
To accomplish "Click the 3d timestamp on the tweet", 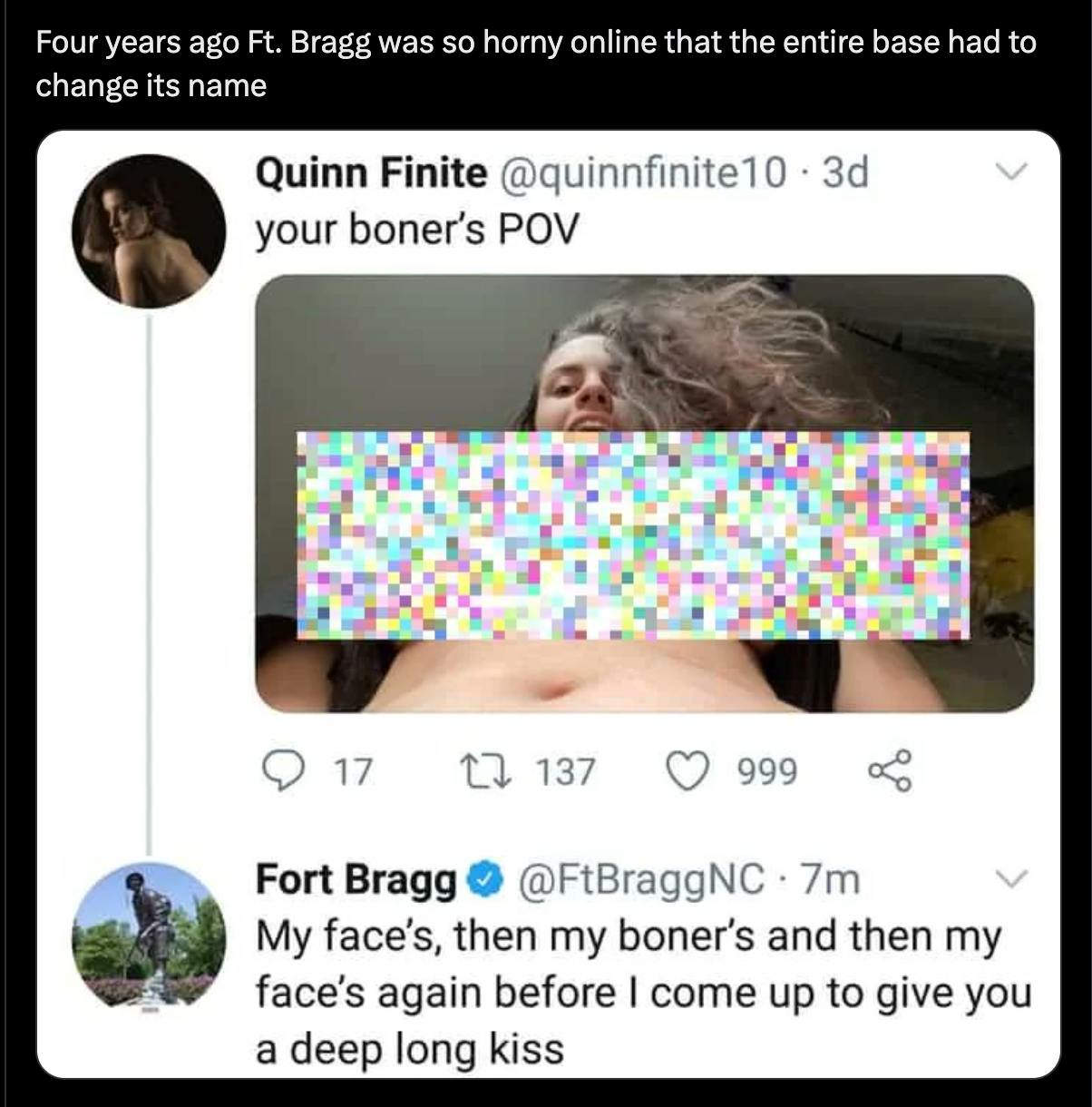I will coord(844,172).
